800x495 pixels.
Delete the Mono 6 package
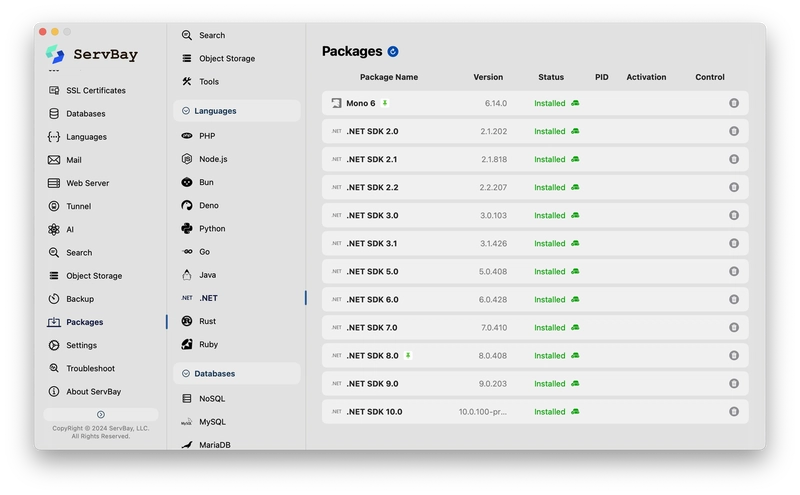pyautogui.click(x=733, y=103)
